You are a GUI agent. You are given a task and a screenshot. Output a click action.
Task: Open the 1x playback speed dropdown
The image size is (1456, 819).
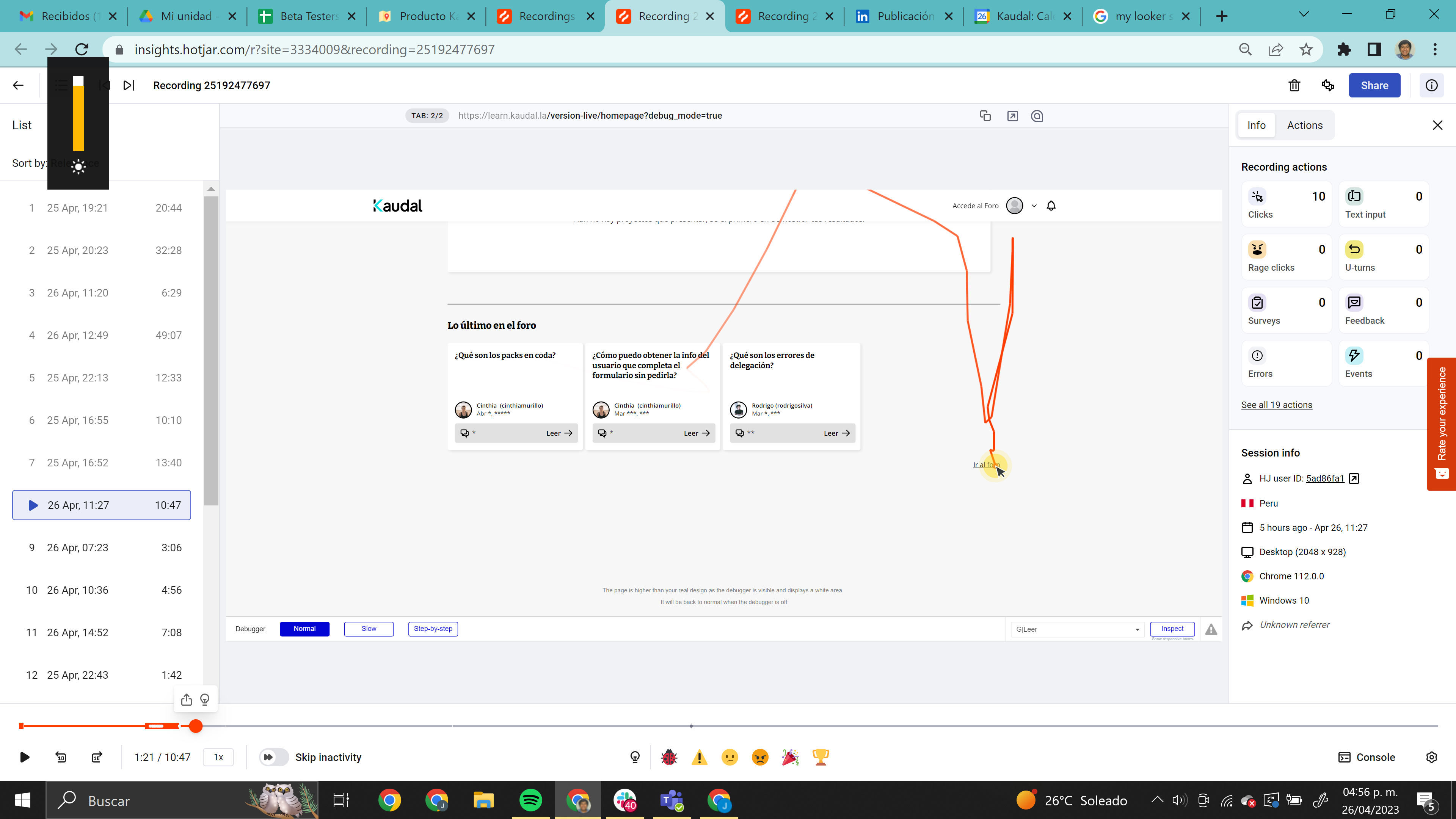click(218, 757)
